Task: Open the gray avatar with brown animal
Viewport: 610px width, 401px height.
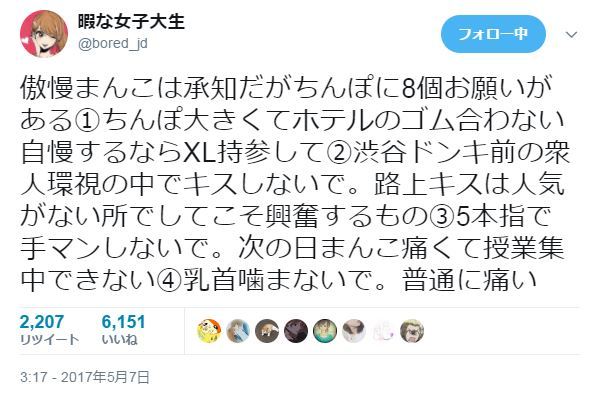Action: [267, 331]
